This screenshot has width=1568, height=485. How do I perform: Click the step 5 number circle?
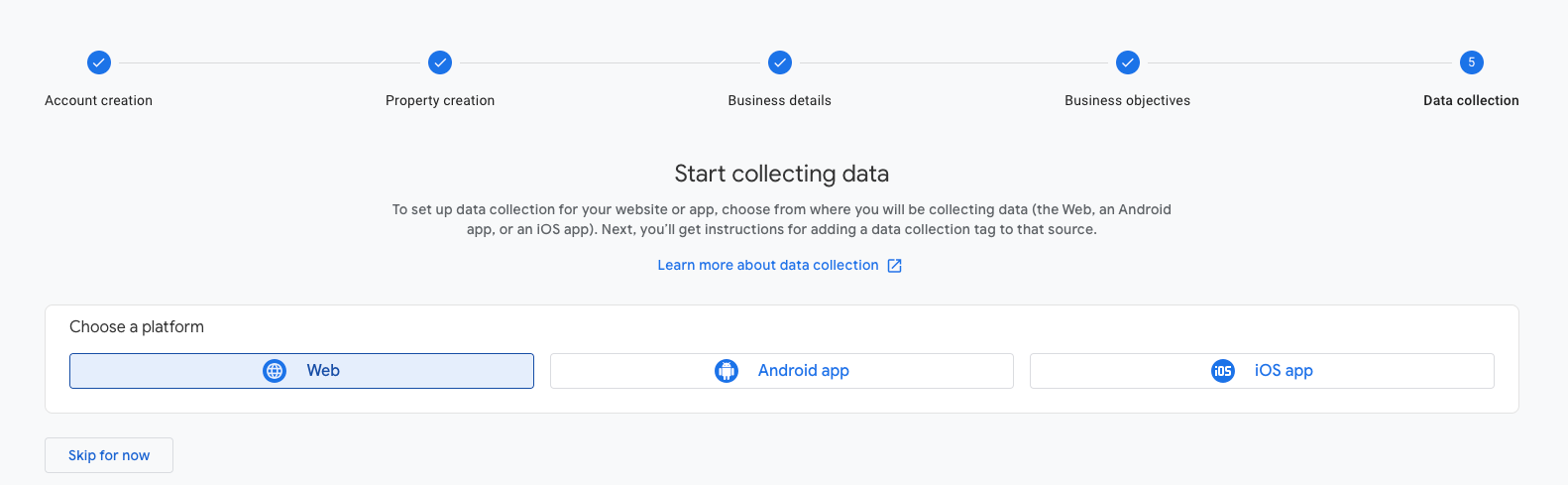1471,62
